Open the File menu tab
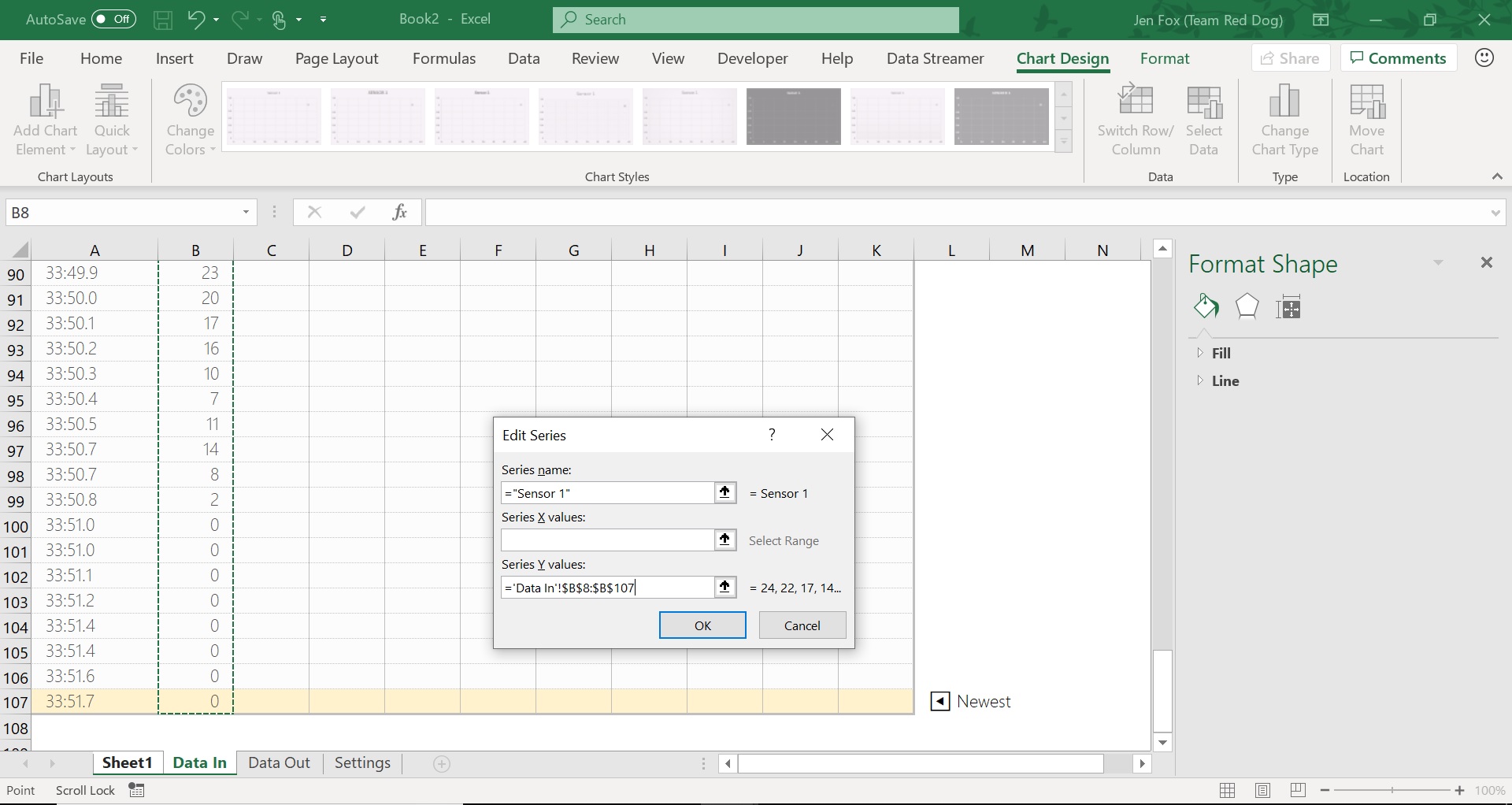The height and width of the screenshot is (805, 1512). pos(31,58)
